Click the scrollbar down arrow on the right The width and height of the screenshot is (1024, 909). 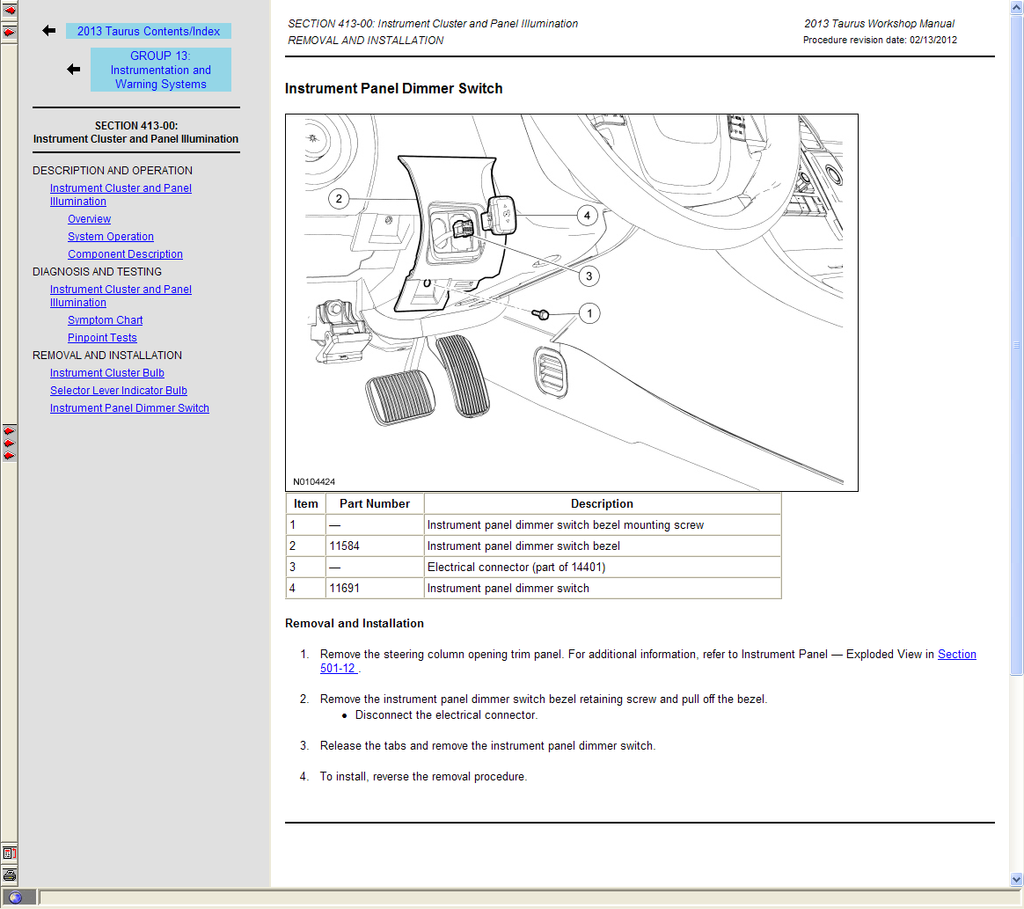[x=1016, y=879]
